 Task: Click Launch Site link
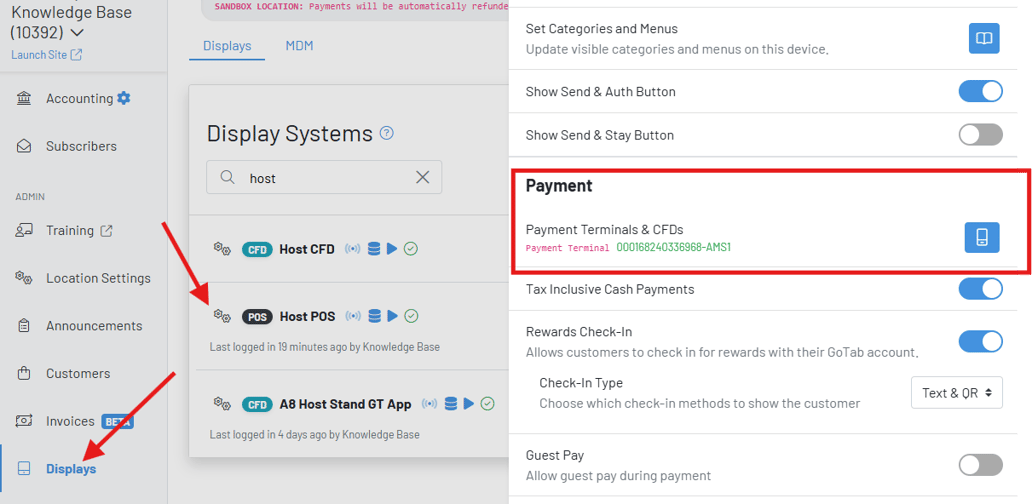click(x=46, y=54)
